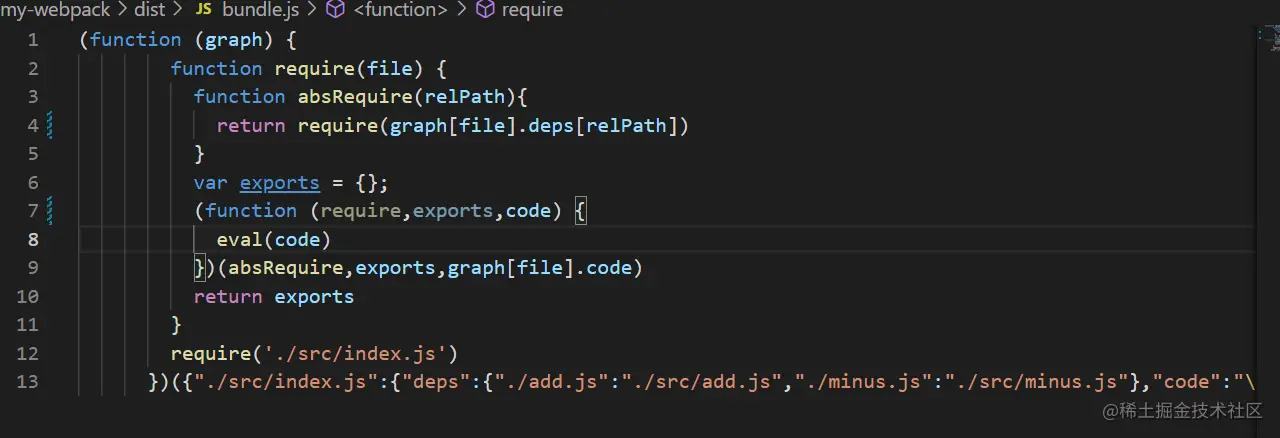Click line number 10 in gutter
1280x438 pixels.
pos(28,297)
